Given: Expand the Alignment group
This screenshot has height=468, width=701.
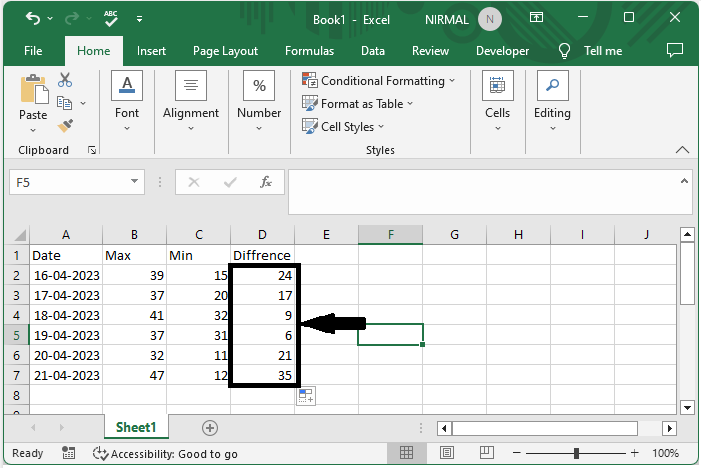Looking at the screenshot, I should click(x=191, y=101).
